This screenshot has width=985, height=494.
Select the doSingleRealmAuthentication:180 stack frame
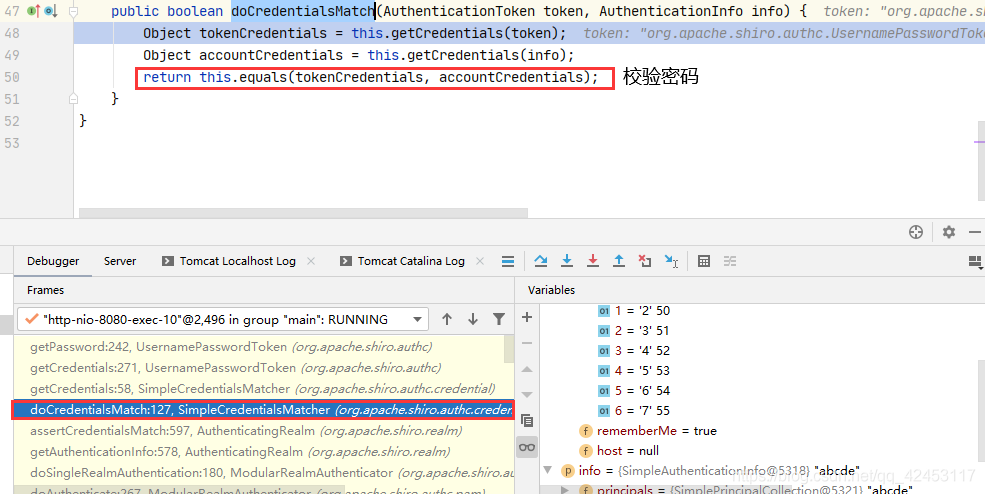click(263, 473)
